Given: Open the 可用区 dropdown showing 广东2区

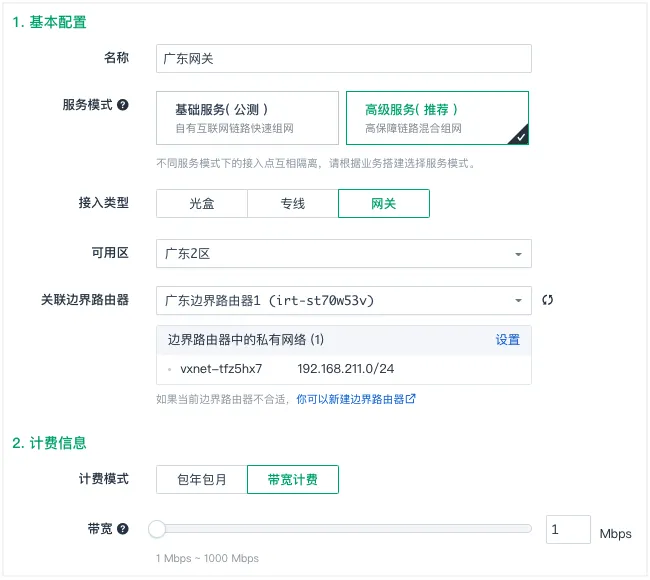Looking at the screenshot, I should click(343, 254).
